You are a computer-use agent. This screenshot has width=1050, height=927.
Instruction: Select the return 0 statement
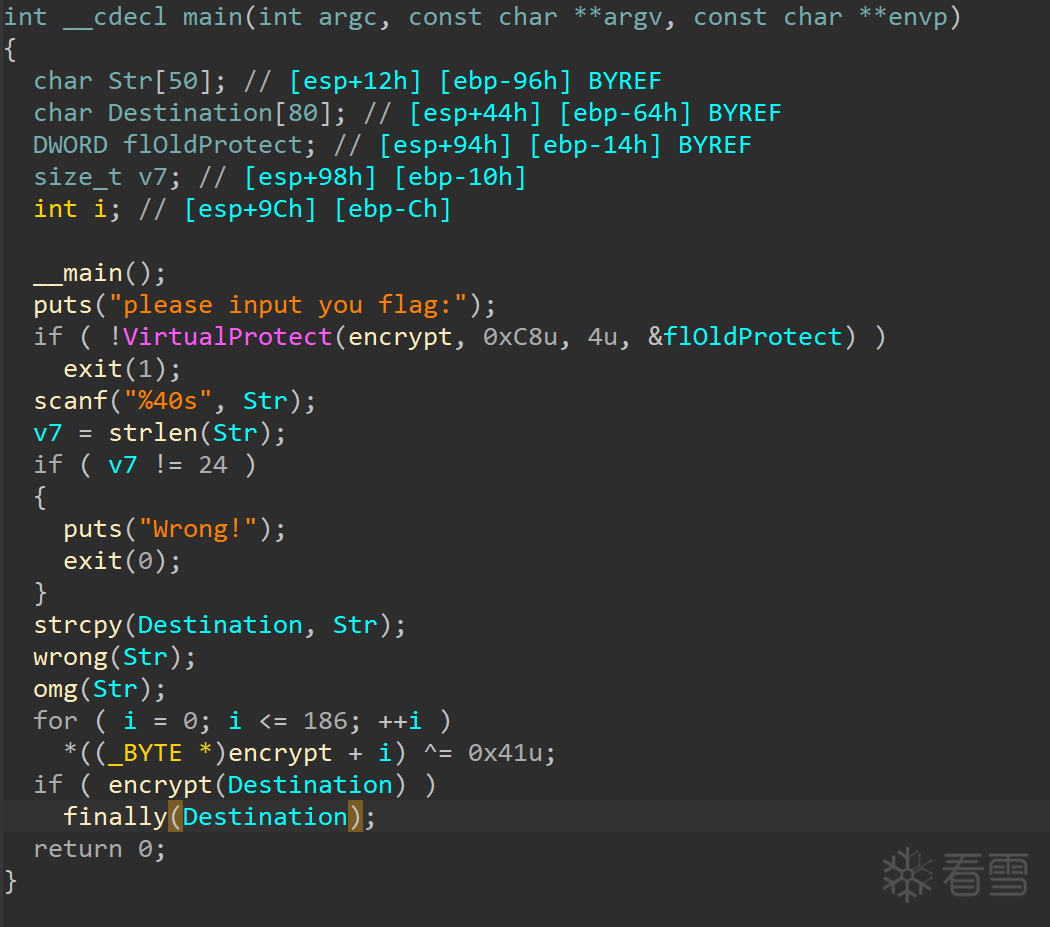[x=99, y=848]
